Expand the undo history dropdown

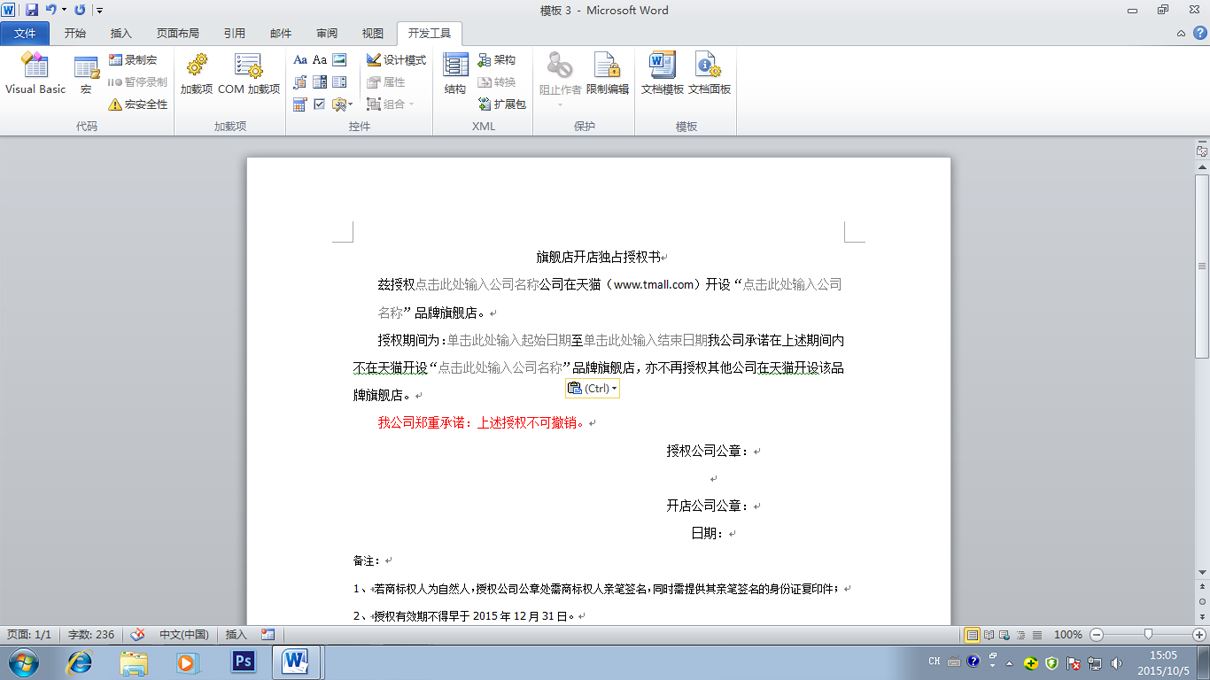point(64,10)
